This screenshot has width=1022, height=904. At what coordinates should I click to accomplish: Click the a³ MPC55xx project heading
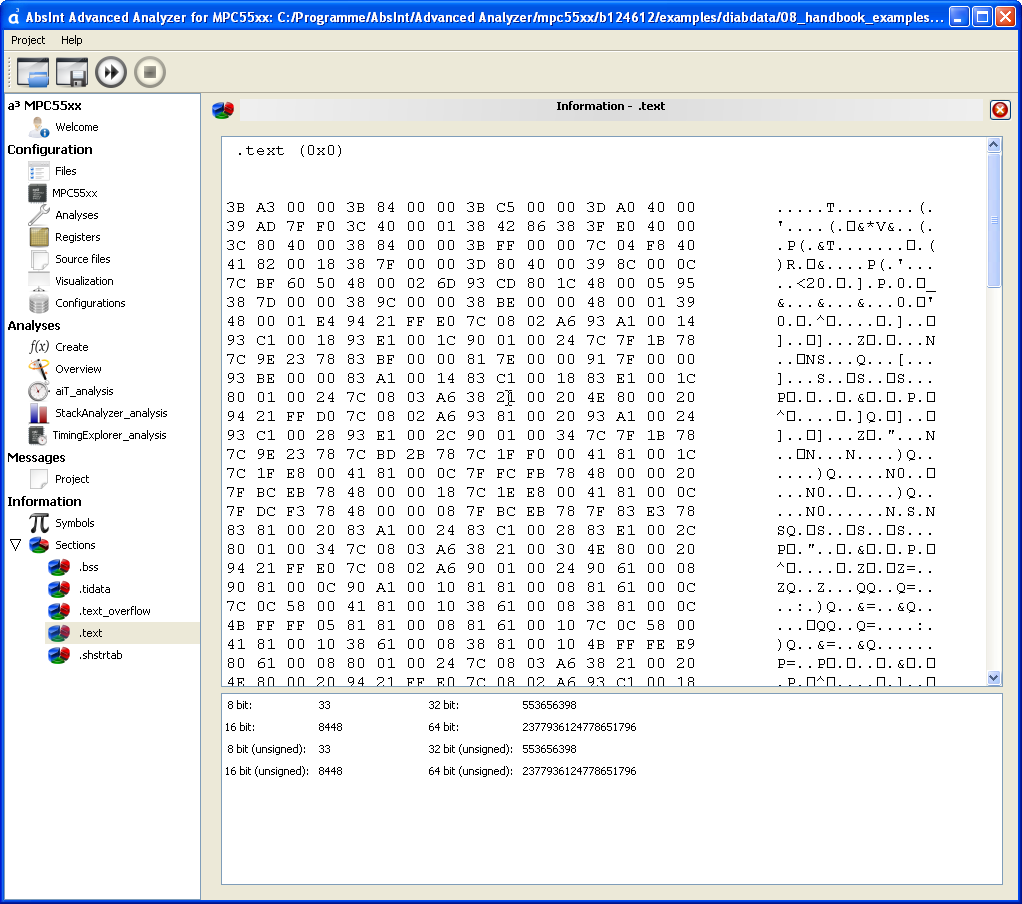[x=44, y=106]
